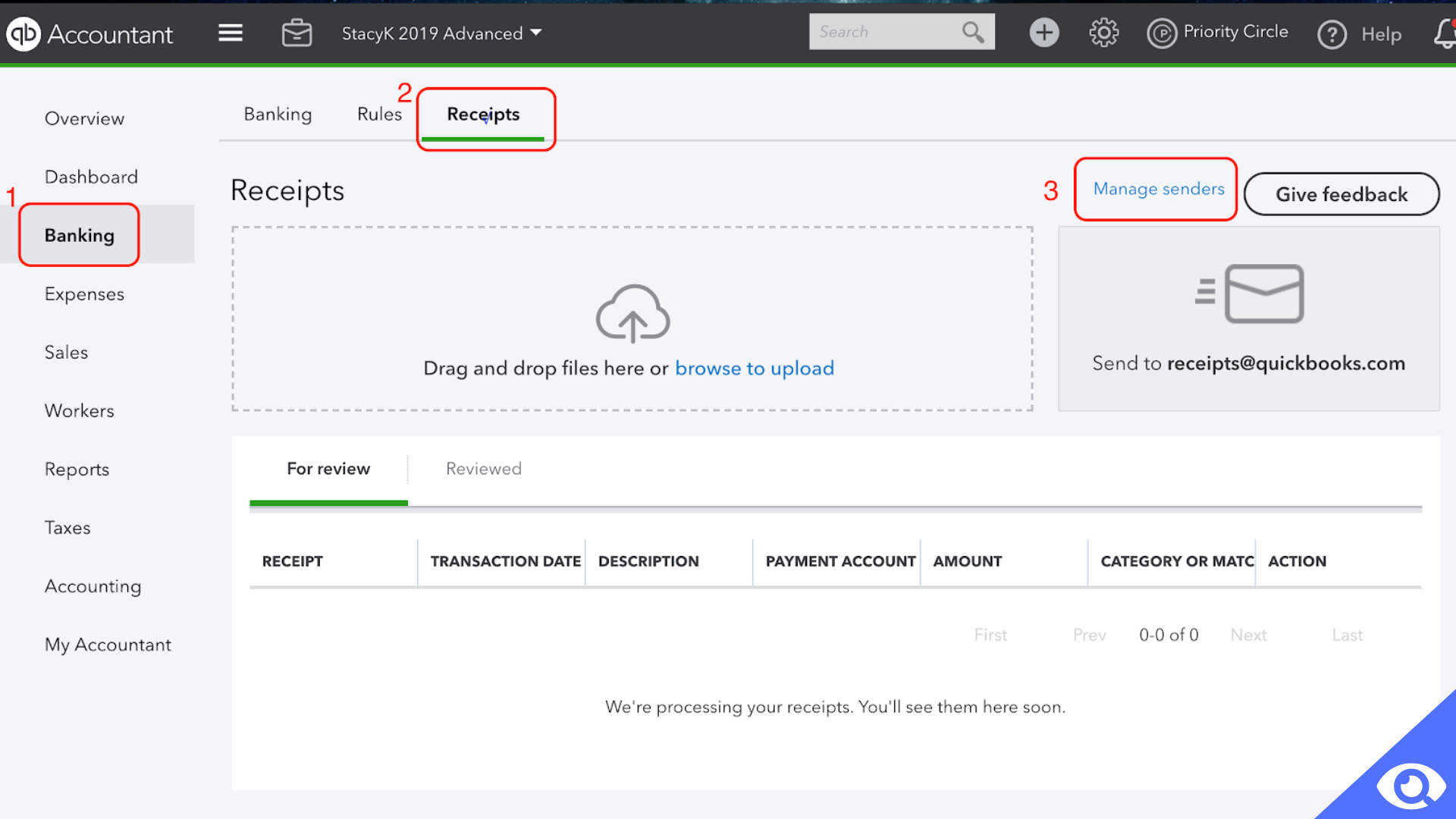Switch to the Banking tab
1456x819 pixels.
[x=278, y=114]
